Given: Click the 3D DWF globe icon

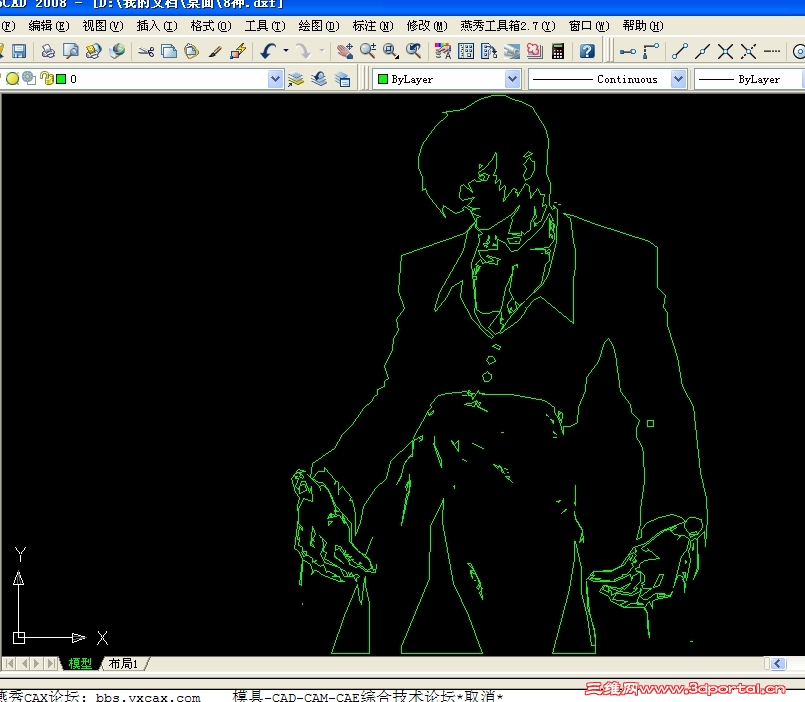Looking at the screenshot, I should [x=117, y=51].
